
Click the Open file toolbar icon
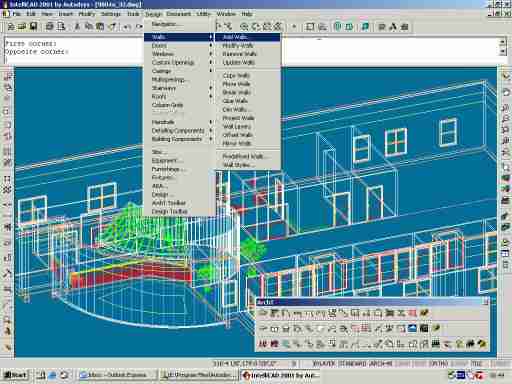click(x=22, y=27)
